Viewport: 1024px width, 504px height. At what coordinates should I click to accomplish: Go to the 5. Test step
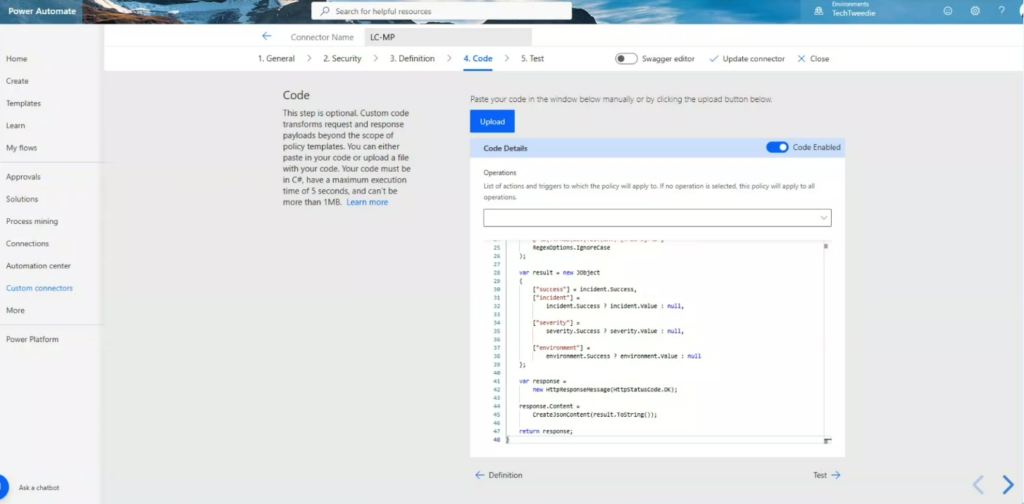coord(532,59)
